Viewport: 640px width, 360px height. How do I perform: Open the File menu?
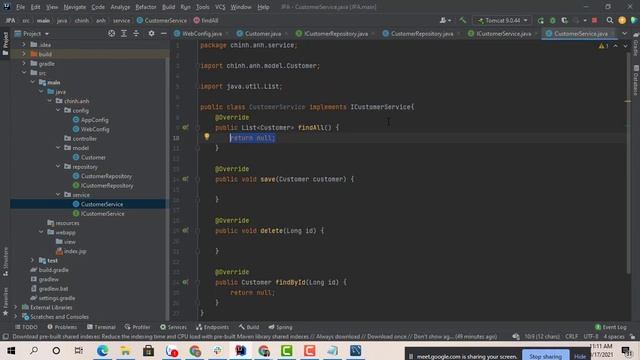[20, 7]
